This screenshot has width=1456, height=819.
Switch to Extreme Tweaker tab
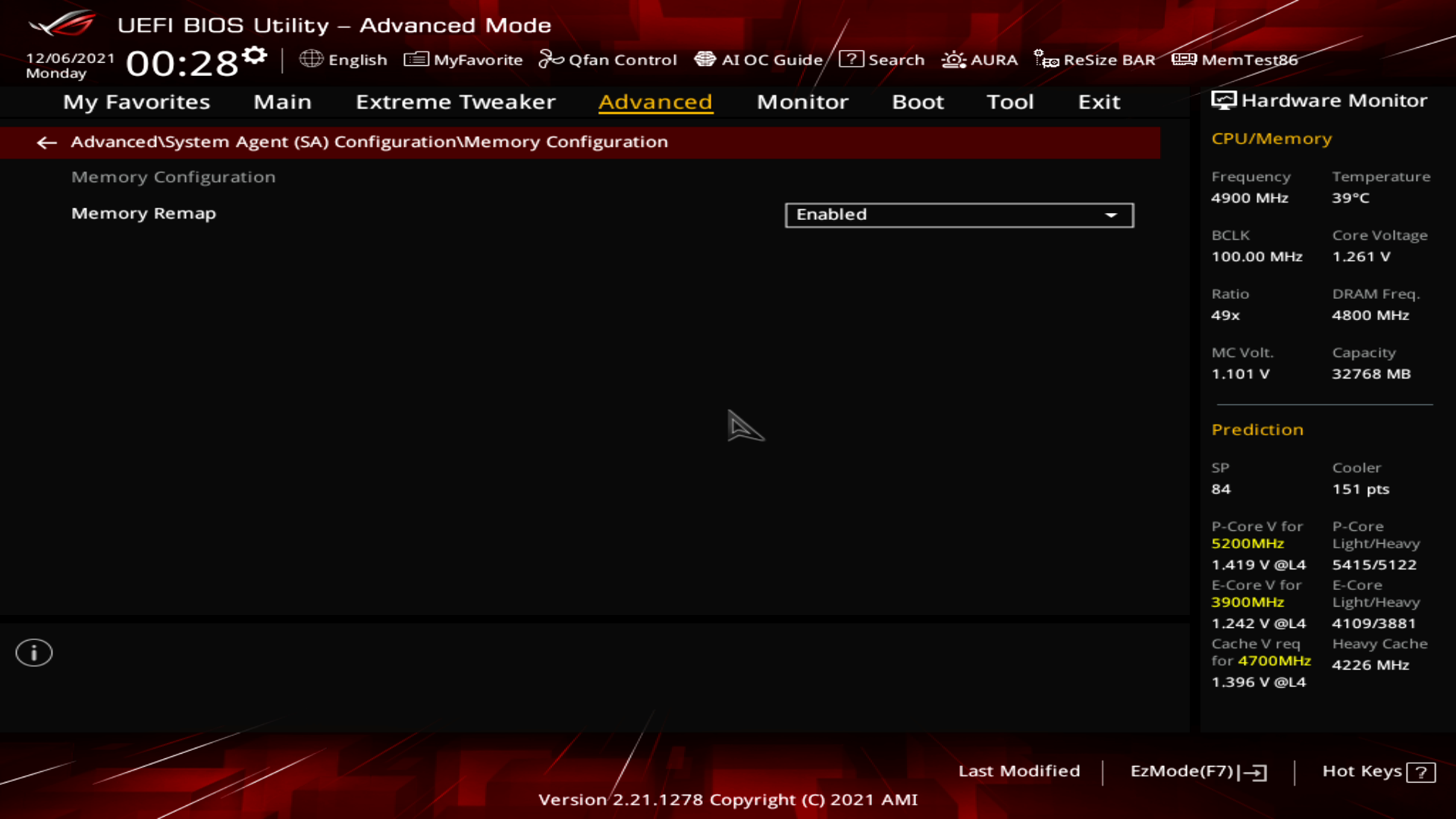pyautogui.click(x=455, y=102)
